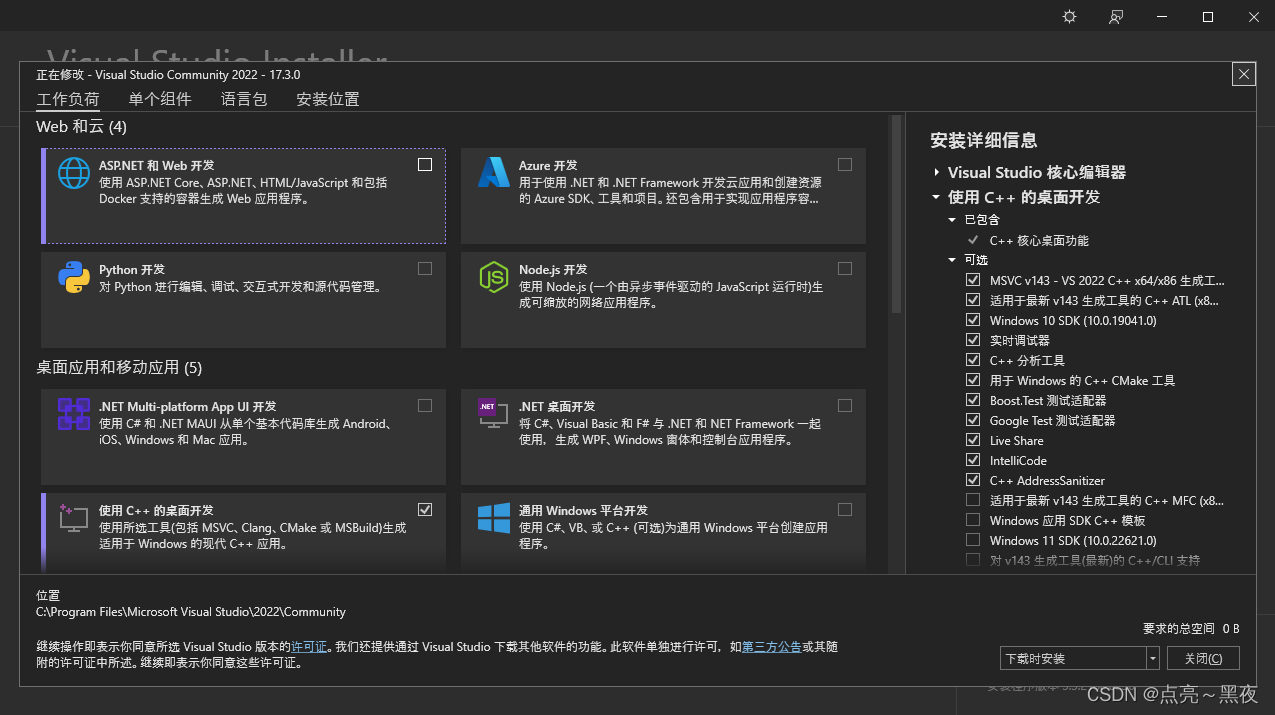Select the .NET Multi-platform App UI icon
Viewport: 1275px width, 715px height.
point(74,413)
